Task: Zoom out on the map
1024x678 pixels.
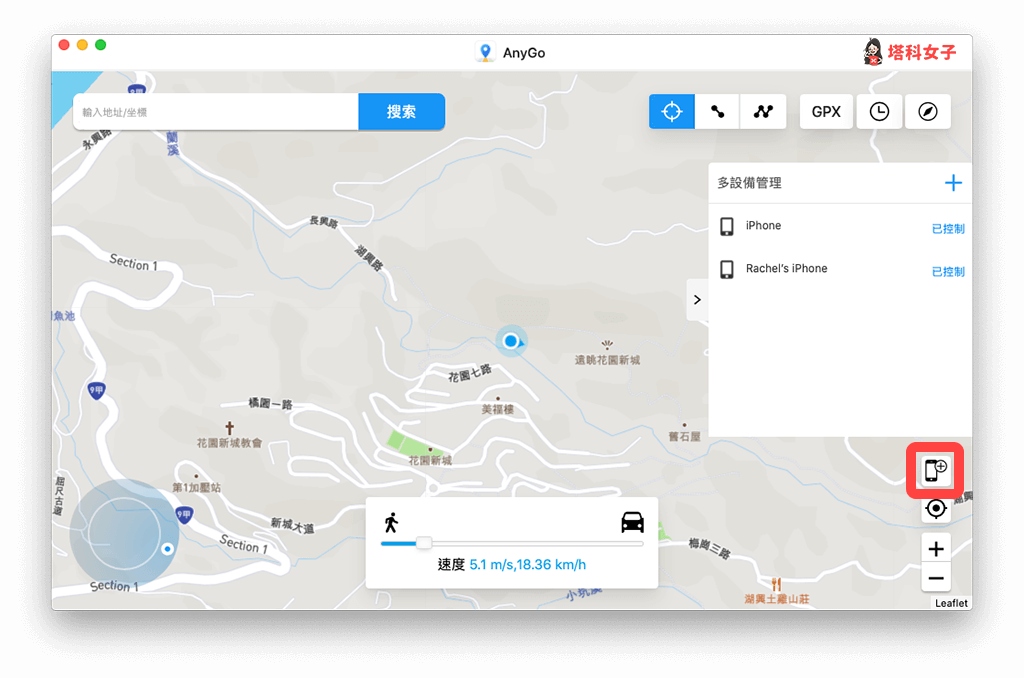Action: pos(936,578)
